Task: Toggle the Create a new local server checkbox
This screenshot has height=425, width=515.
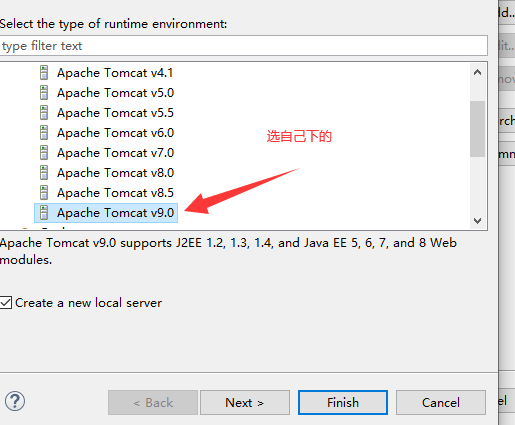Action: [x=6, y=303]
